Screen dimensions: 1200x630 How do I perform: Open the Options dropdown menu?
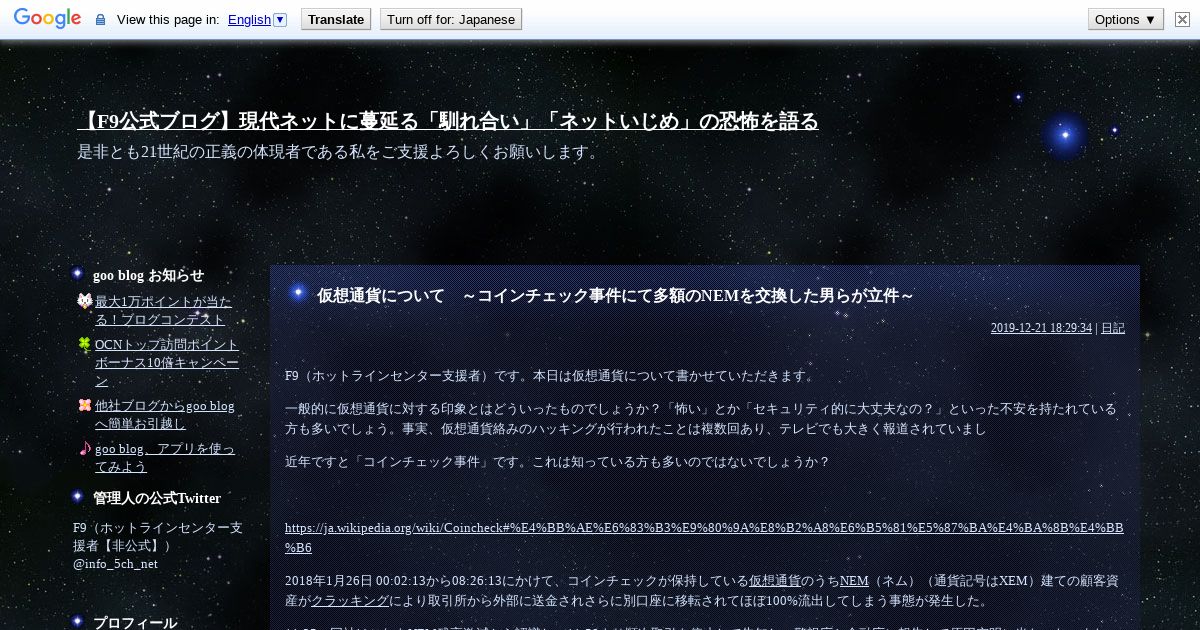tap(1126, 20)
